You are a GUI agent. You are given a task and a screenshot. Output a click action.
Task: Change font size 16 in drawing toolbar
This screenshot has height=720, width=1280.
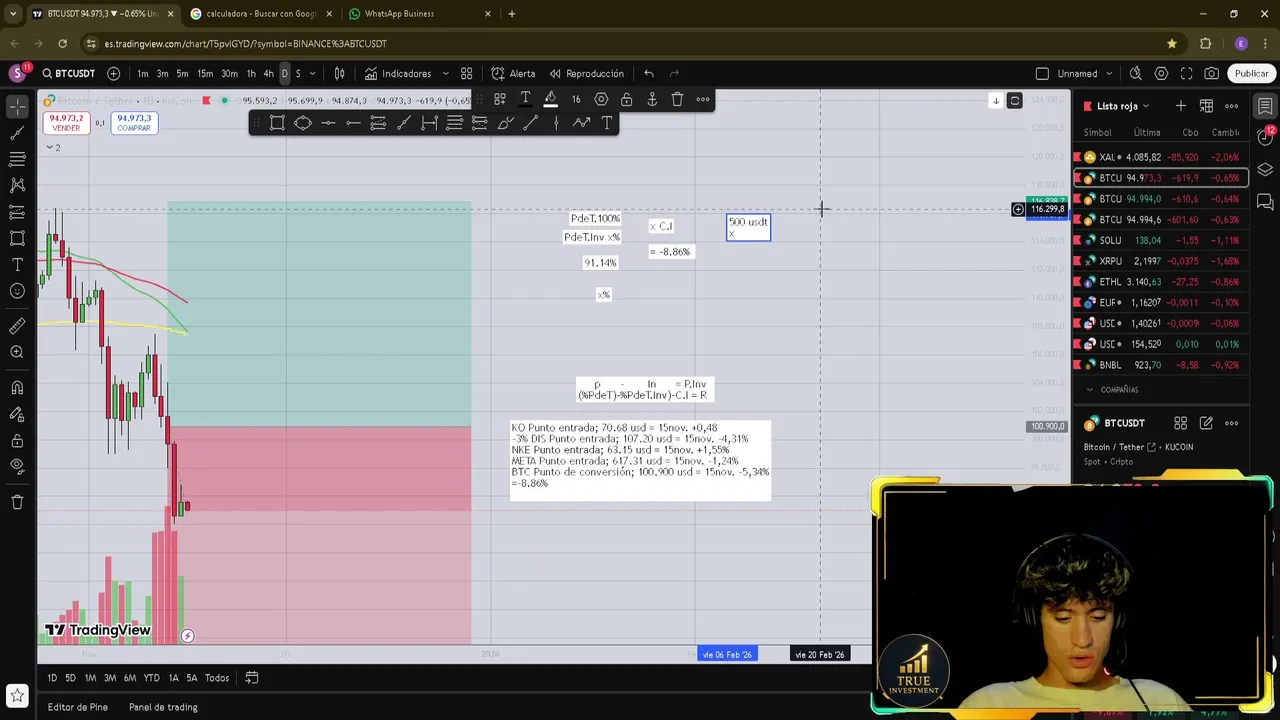576,99
